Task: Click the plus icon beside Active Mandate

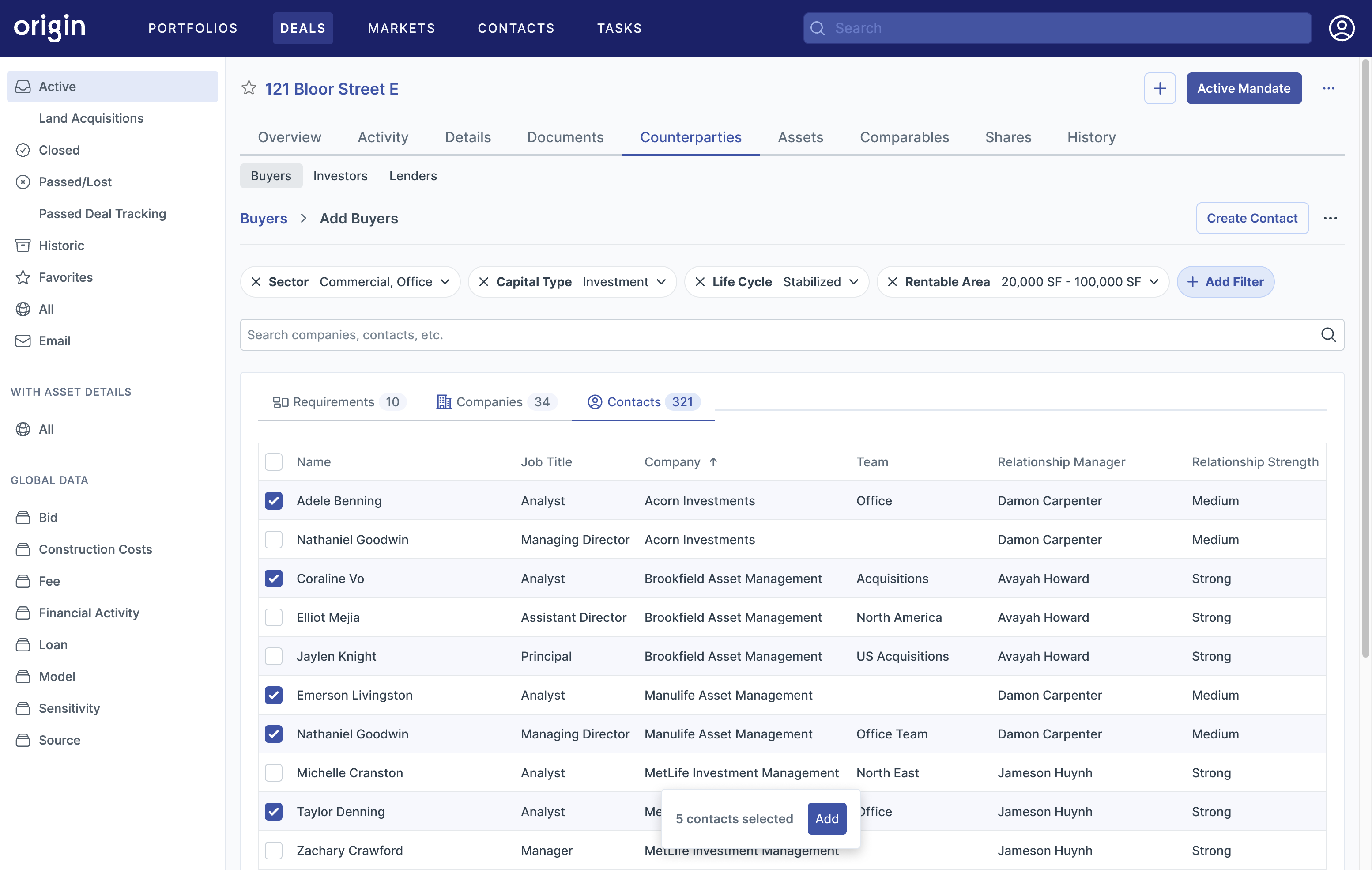Action: point(1160,88)
